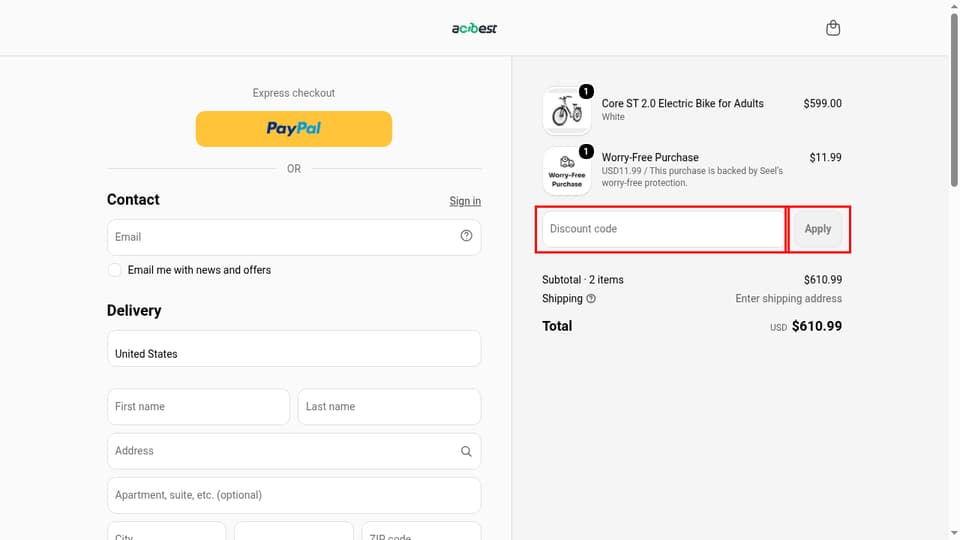Screen dimensions: 960x540
Task: Click the Sign in link
Action: point(465,201)
